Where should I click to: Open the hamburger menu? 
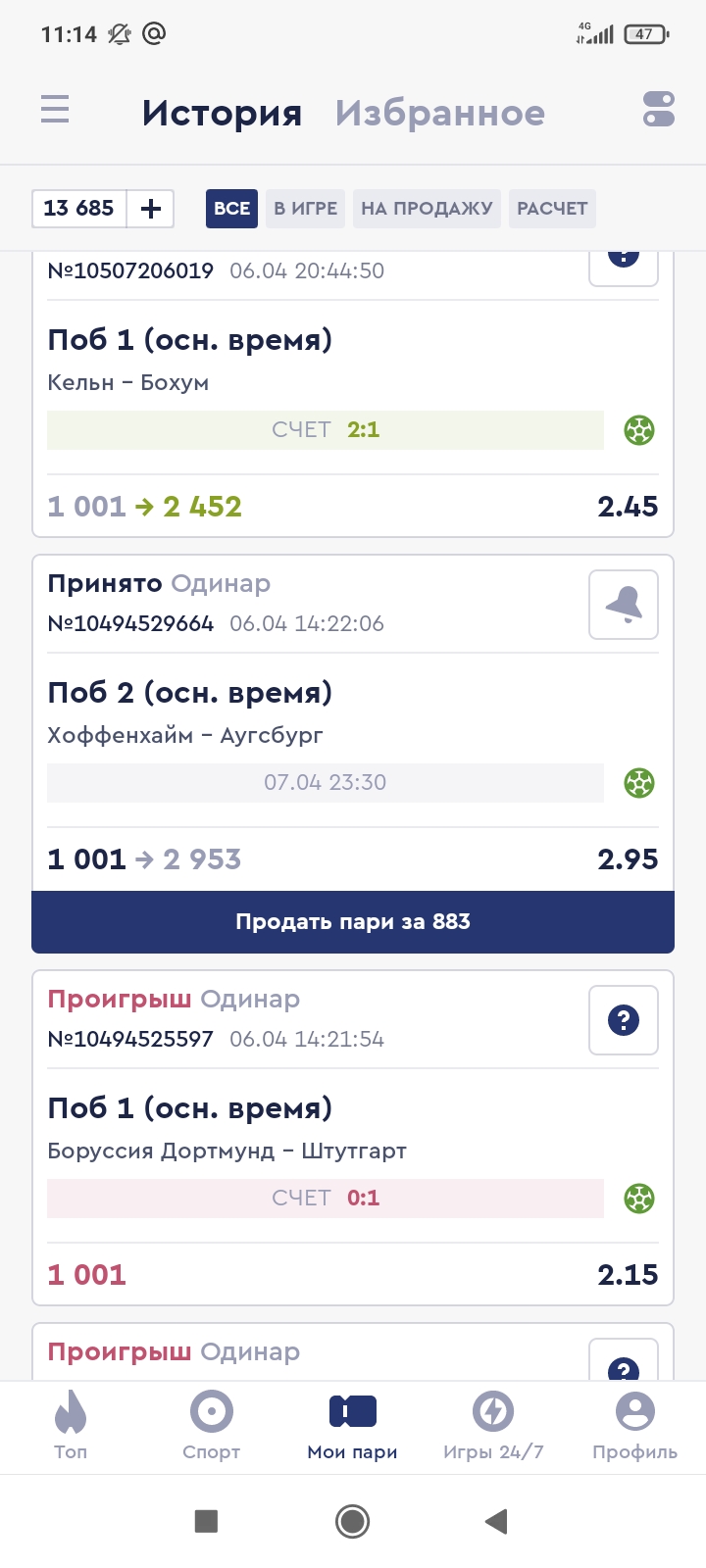(x=55, y=109)
